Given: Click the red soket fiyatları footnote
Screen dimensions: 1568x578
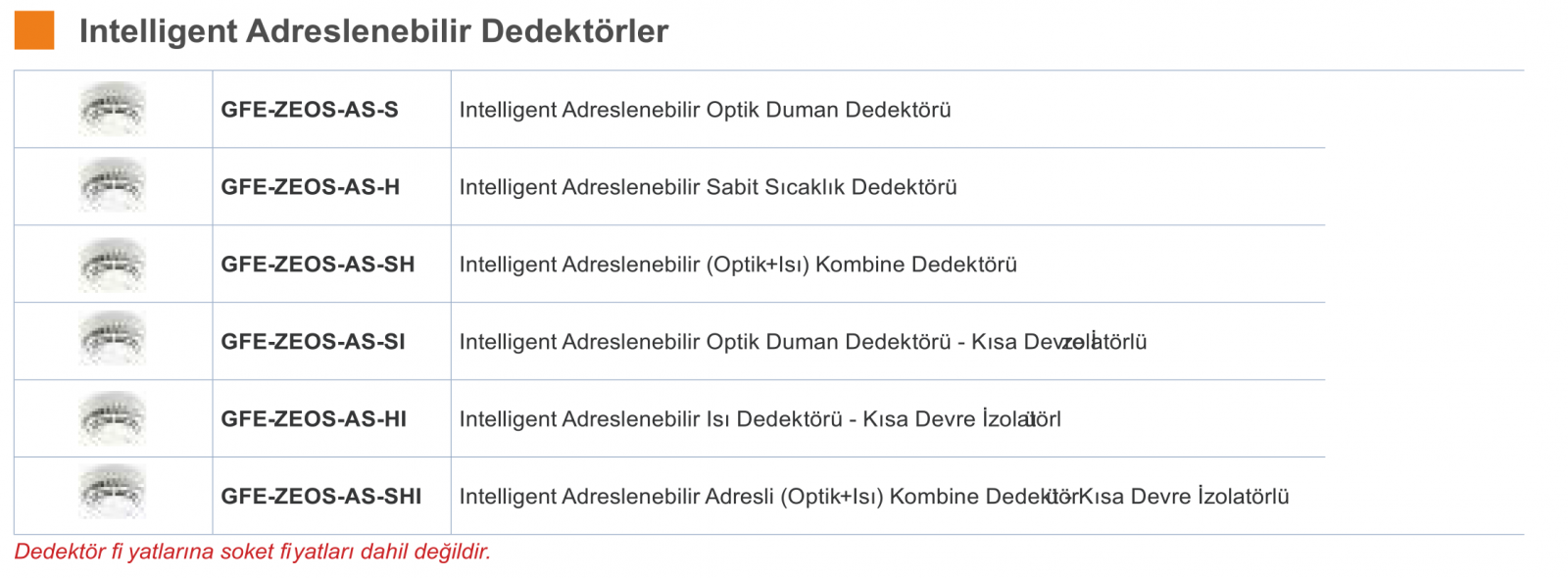Looking at the screenshot, I should click(253, 552).
